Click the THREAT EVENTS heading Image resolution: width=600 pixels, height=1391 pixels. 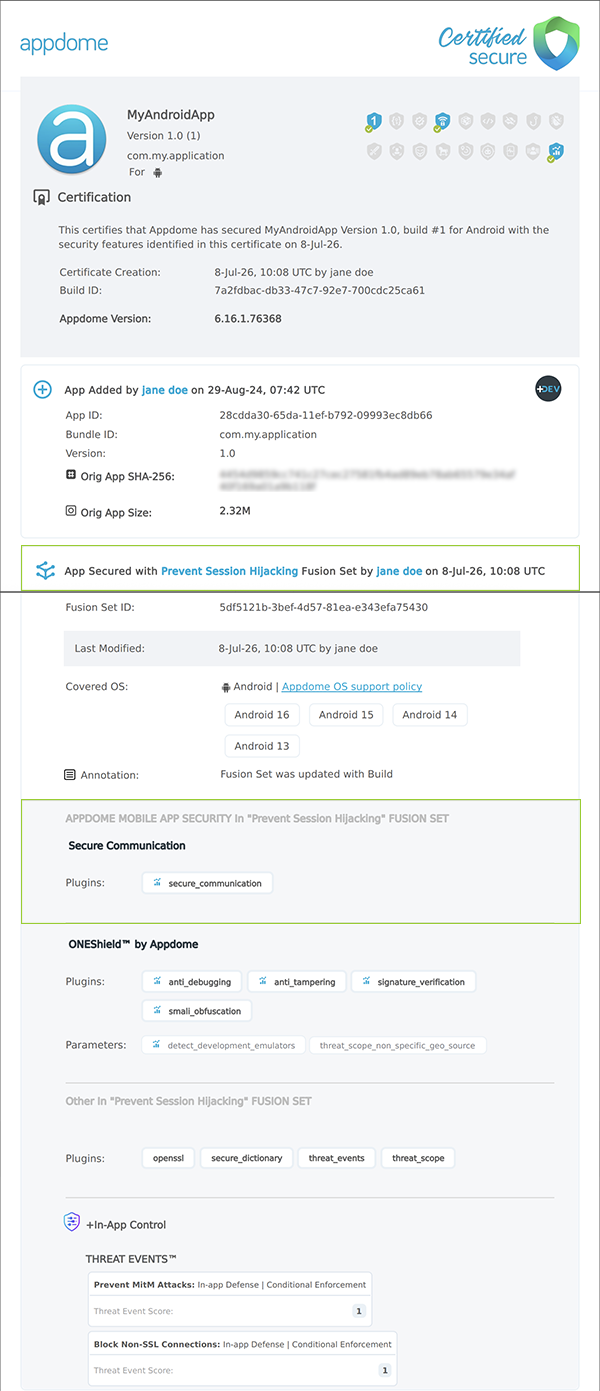[x=131, y=1259]
